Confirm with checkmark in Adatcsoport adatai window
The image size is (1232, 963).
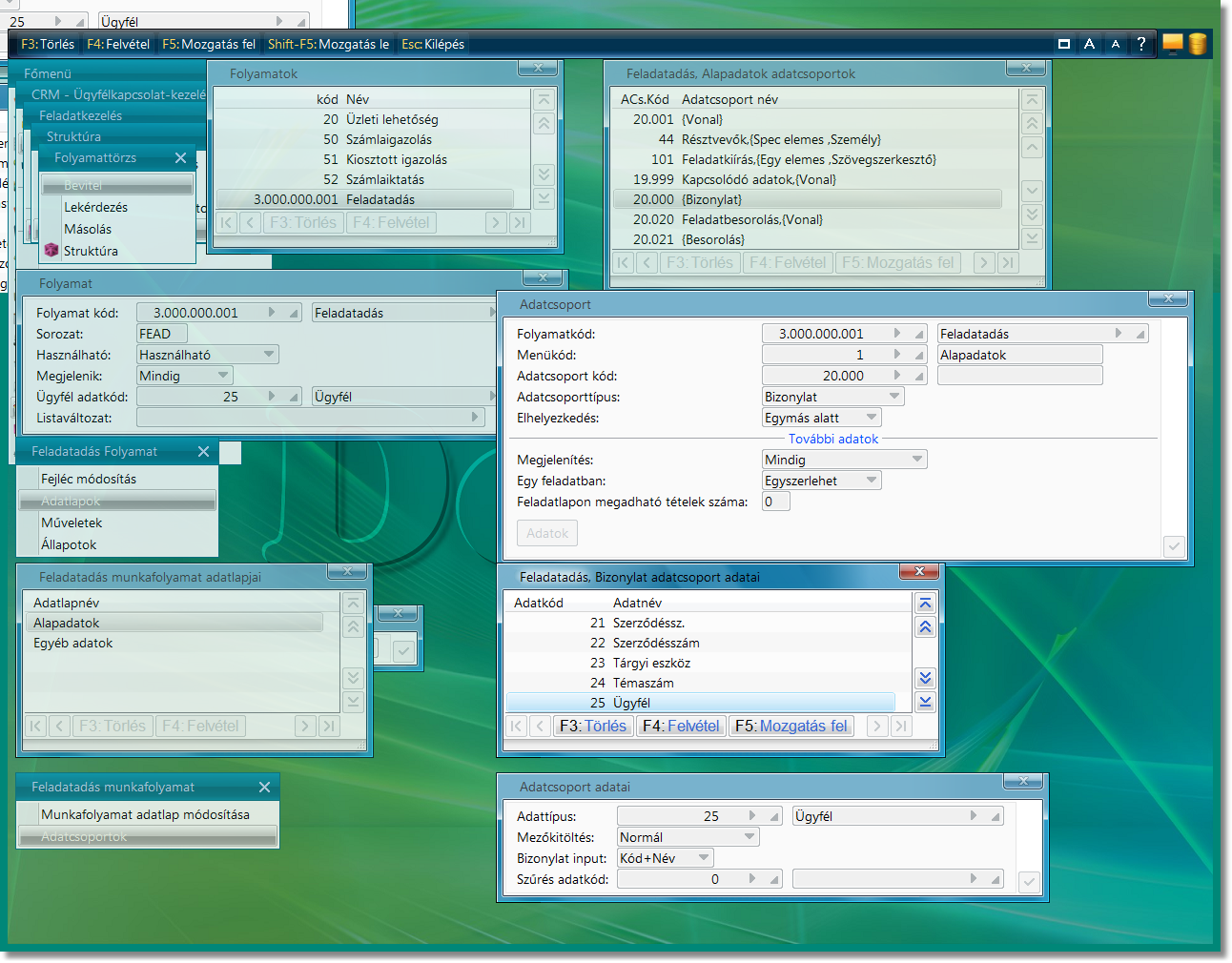tap(1029, 882)
